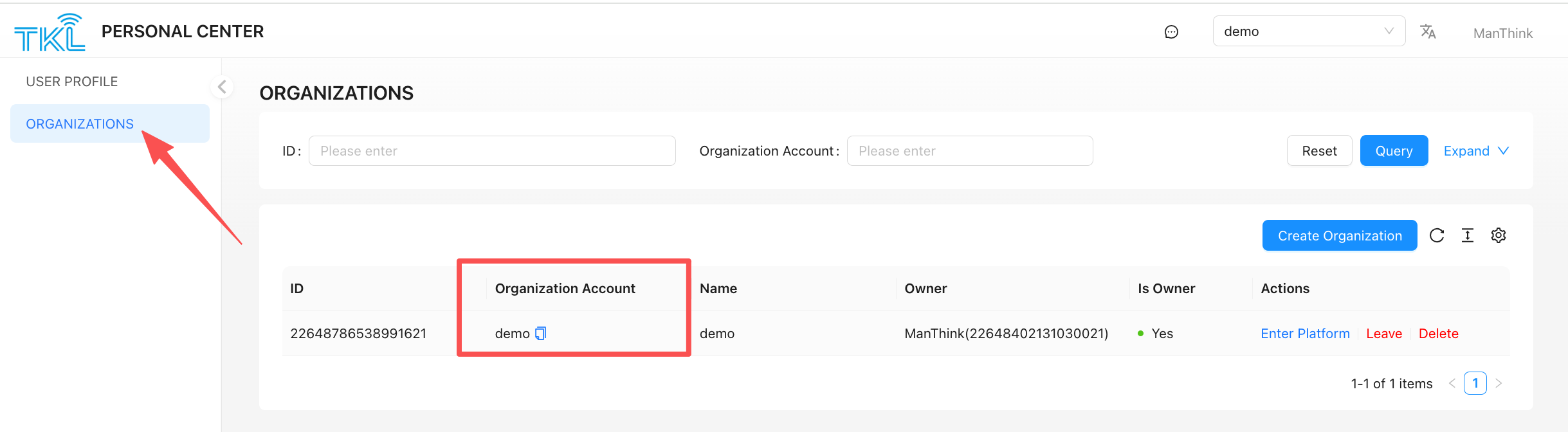Reset the search filters
The image size is (1568, 432).
[1319, 151]
